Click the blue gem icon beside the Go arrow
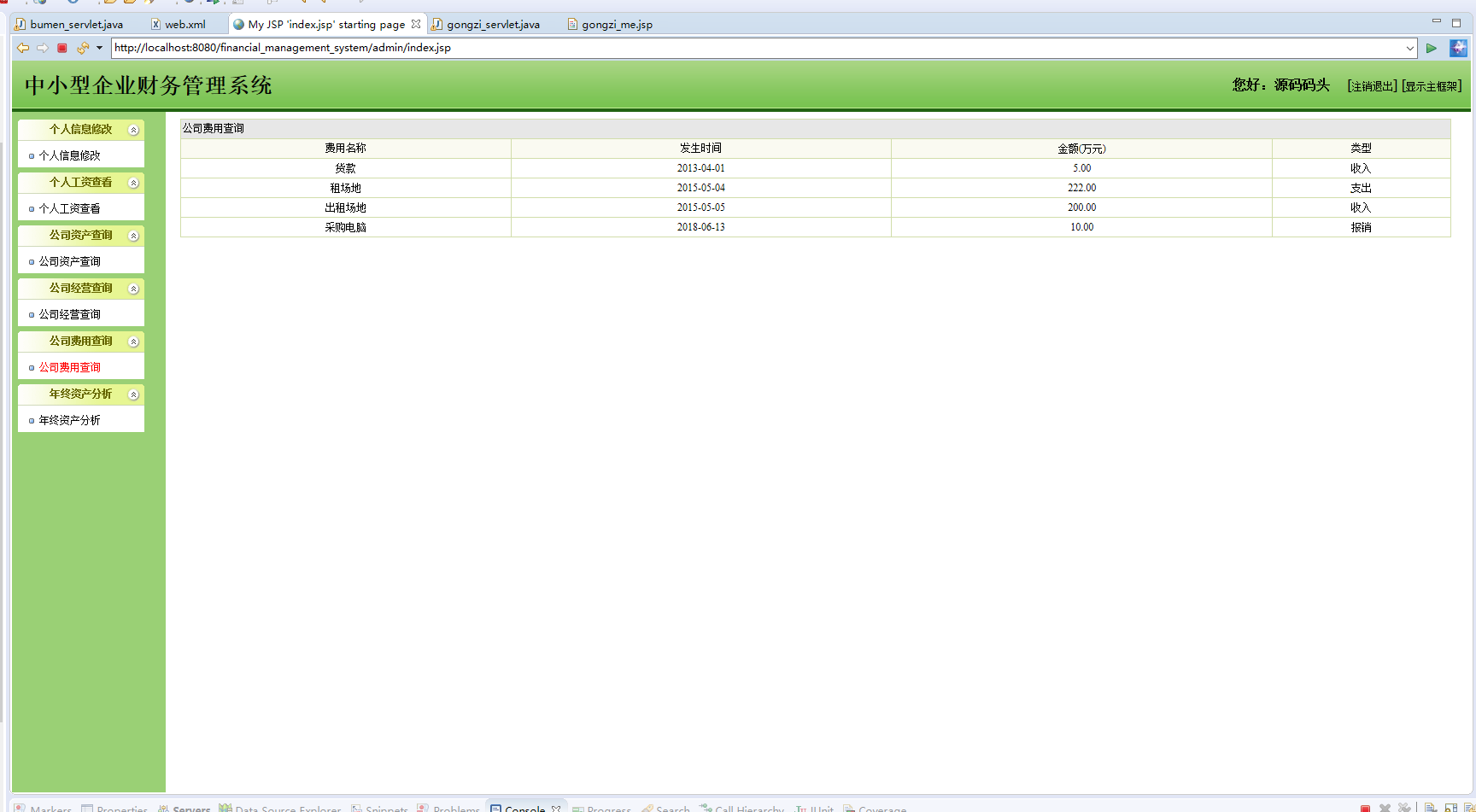 pos(1458,48)
